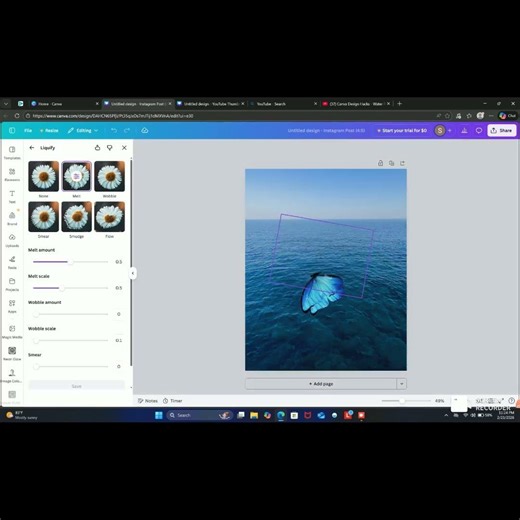This screenshot has height=520, width=520.
Task: Open the Timer at bottom bar
Action: [x=172, y=401]
